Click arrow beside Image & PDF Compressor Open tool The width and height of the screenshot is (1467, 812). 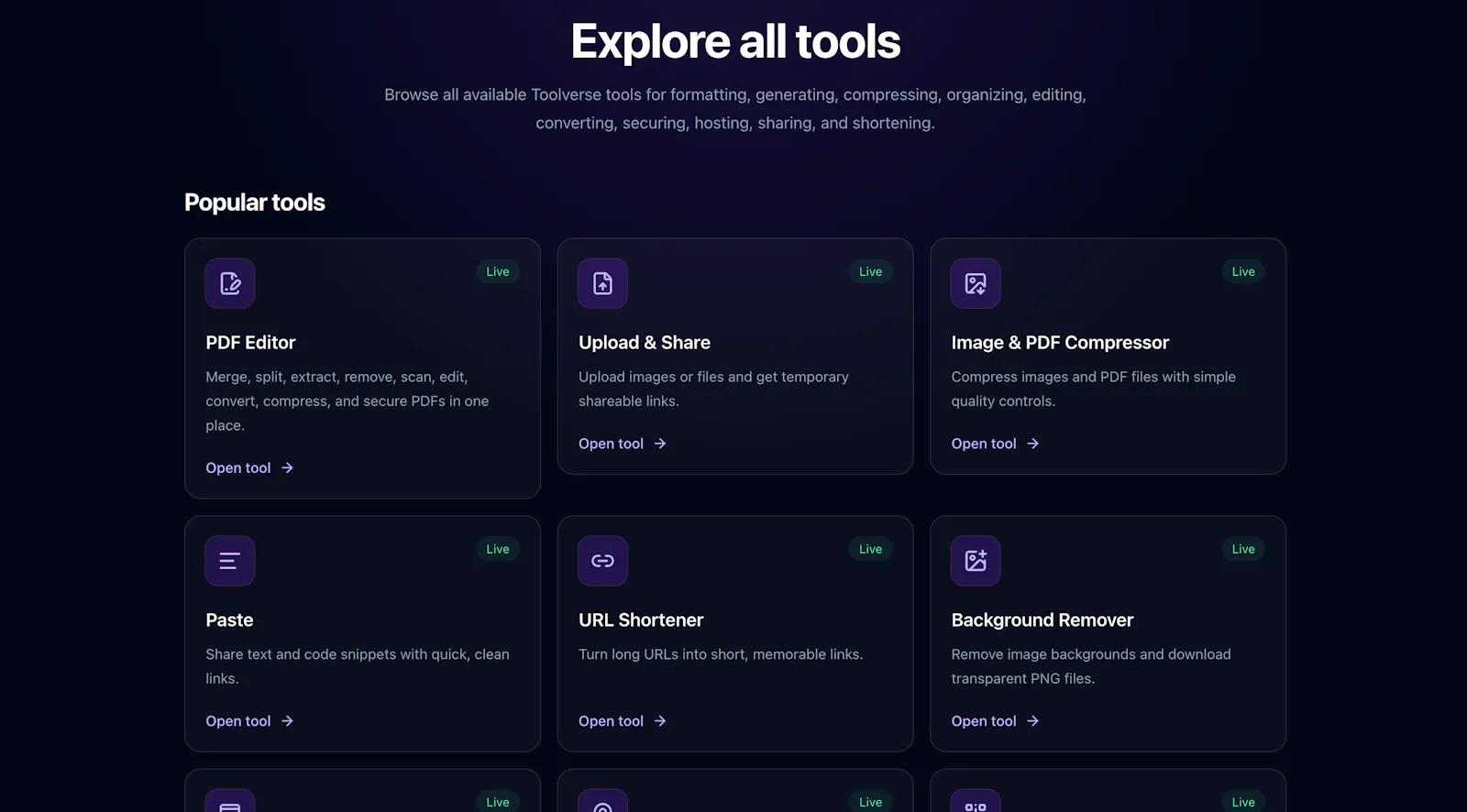click(1032, 444)
